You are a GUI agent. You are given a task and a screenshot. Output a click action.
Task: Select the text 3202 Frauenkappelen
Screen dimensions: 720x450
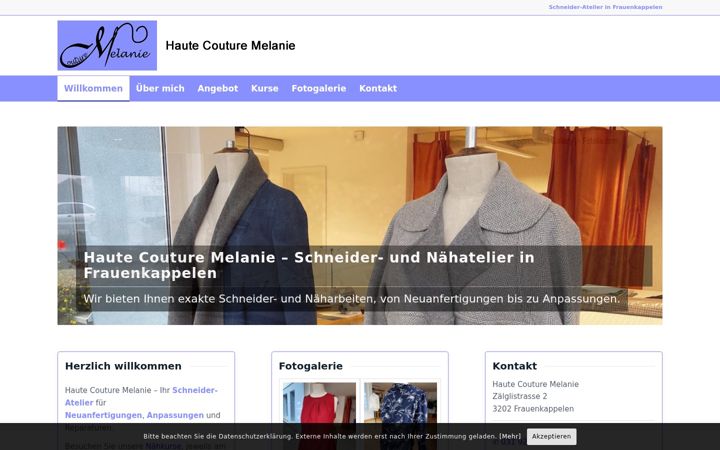tap(533, 409)
